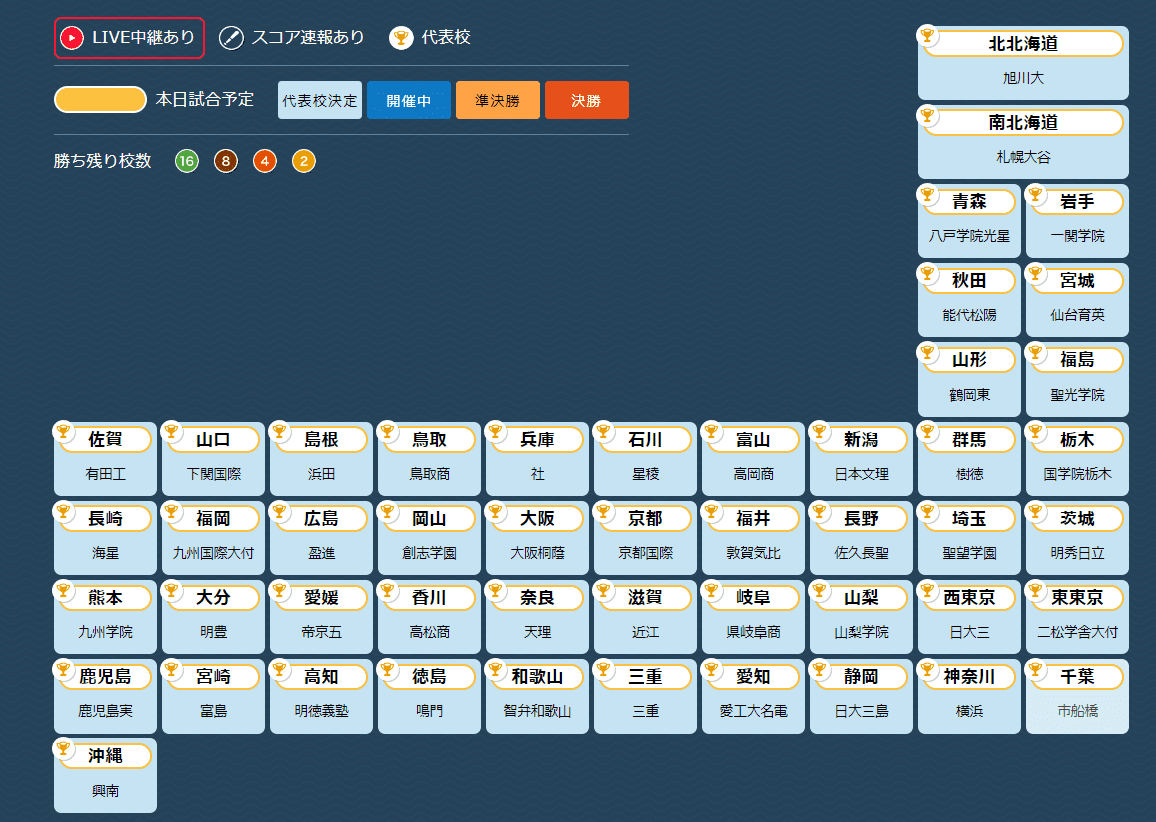Image resolution: width=1156 pixels, height=822 pixels.
Task: Click school name 佐久長聖
Action: coord(861,553)
